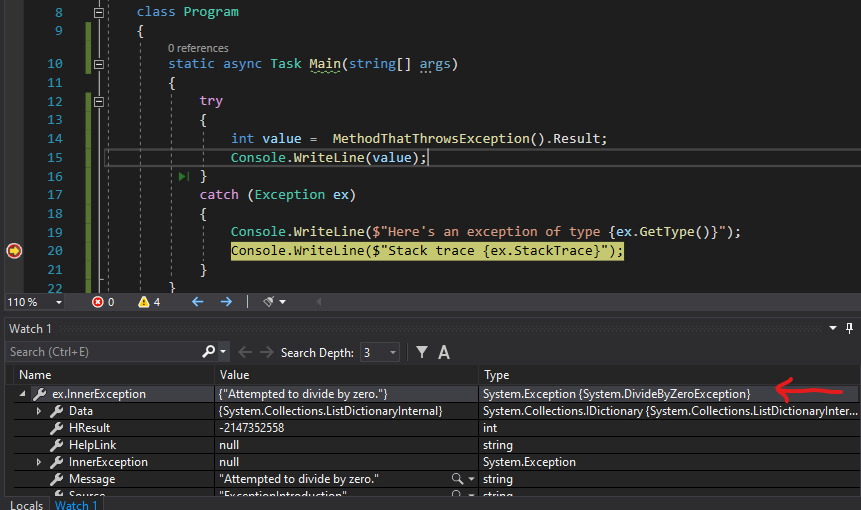Screen dimensions: 861x510
Task: Toggle the match case A icon
Action: click(x=444, y=352)
